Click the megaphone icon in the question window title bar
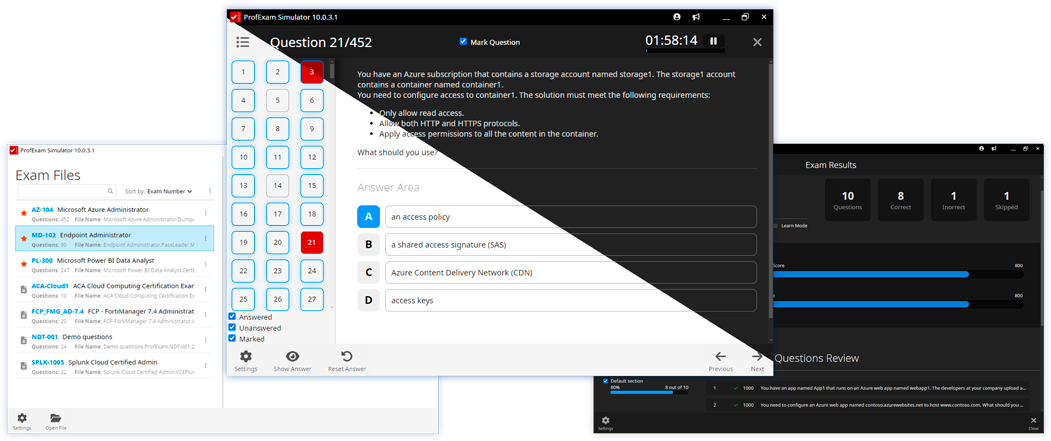This screenshot has height=441, width=1051. [x=696, y=17]
